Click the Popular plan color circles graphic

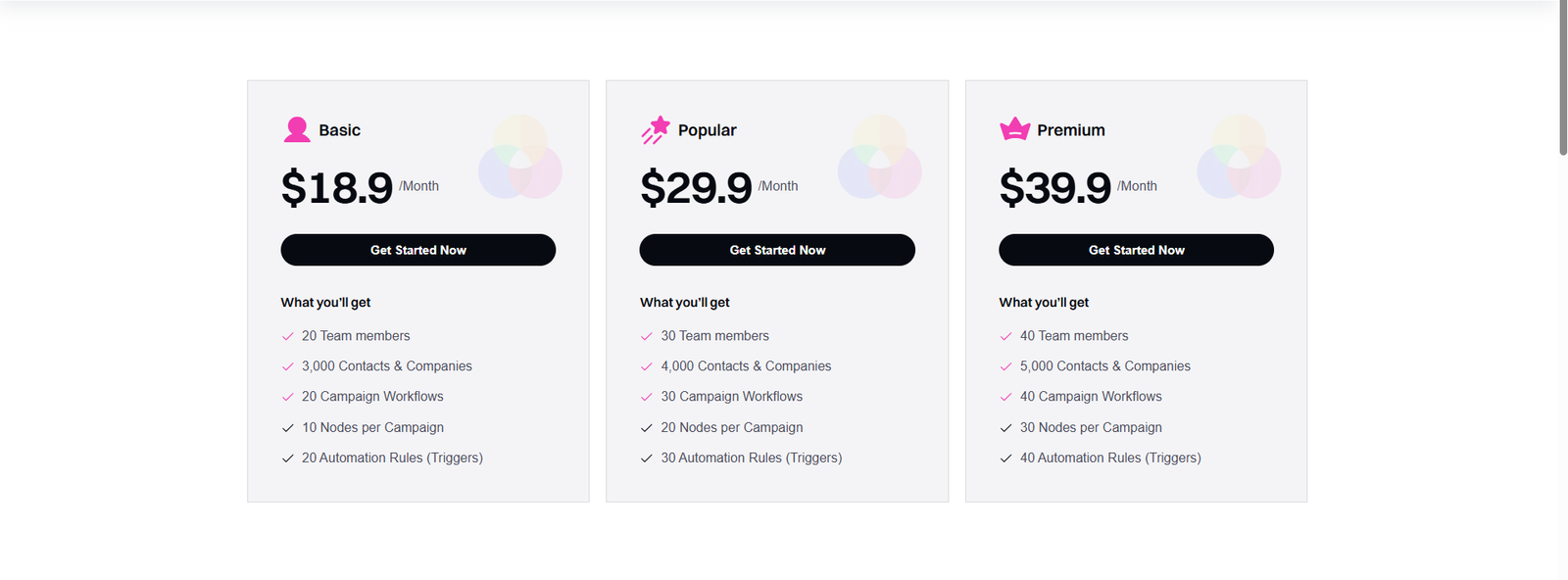(879, 157)
